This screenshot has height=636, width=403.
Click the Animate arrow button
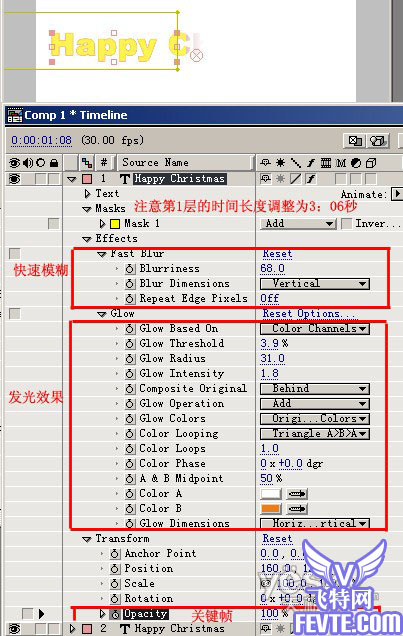397,194
